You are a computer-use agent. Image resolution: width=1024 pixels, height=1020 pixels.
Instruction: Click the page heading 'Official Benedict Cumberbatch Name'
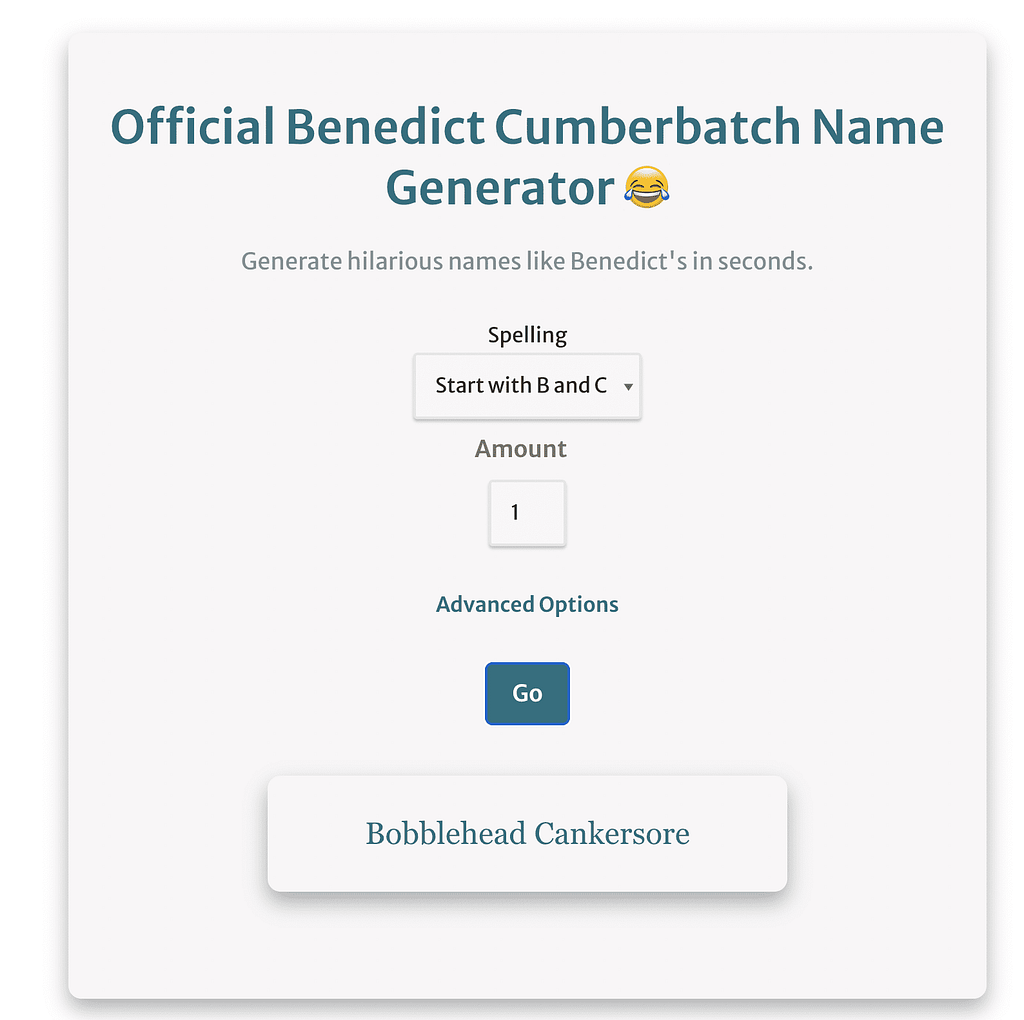click(x=527, y=128)
